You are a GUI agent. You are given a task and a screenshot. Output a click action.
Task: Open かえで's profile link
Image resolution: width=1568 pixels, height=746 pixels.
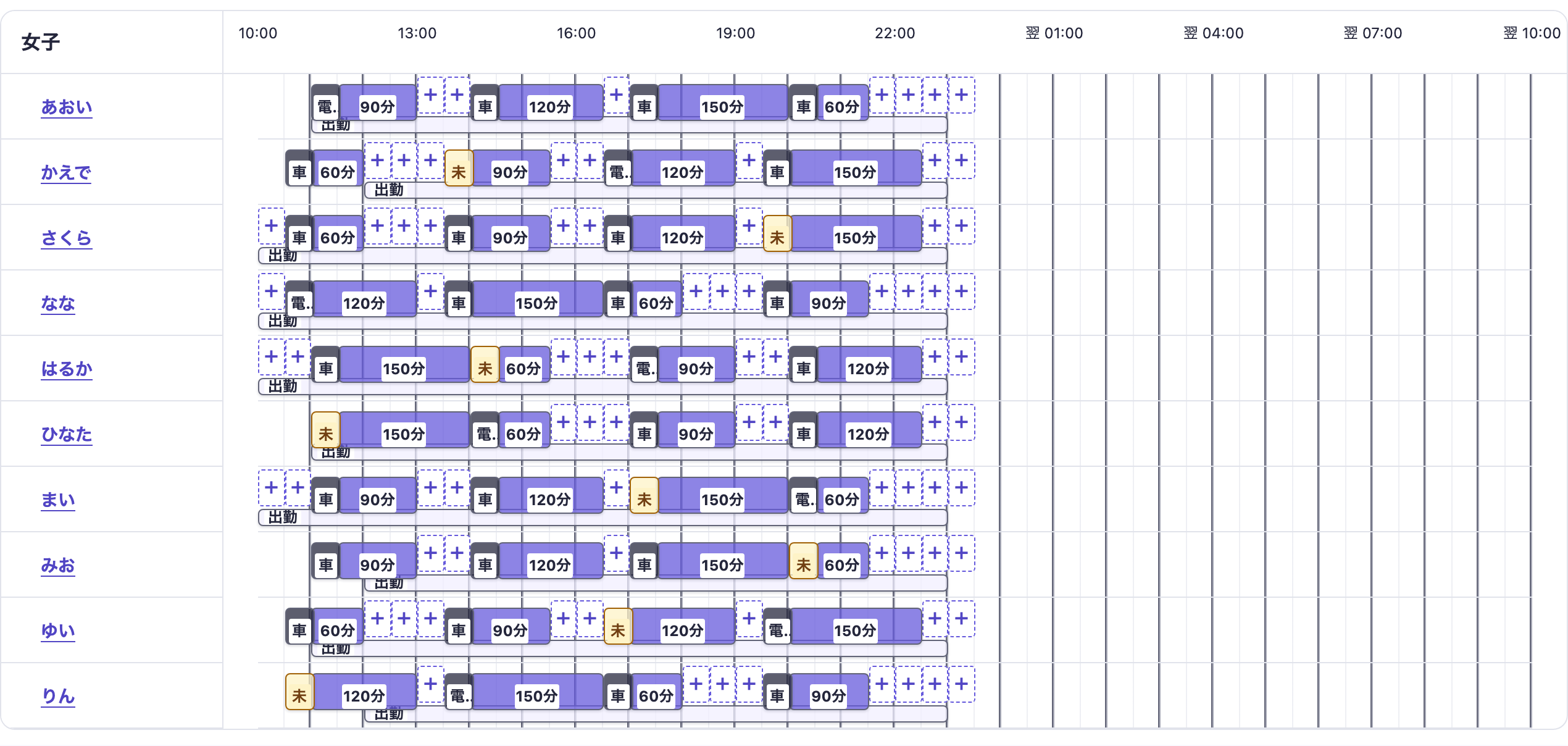66,173
